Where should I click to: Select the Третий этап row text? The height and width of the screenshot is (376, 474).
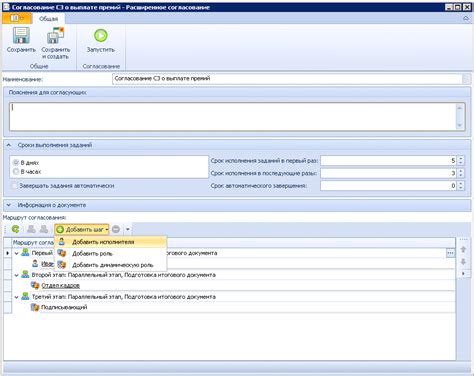click(124, 297)
